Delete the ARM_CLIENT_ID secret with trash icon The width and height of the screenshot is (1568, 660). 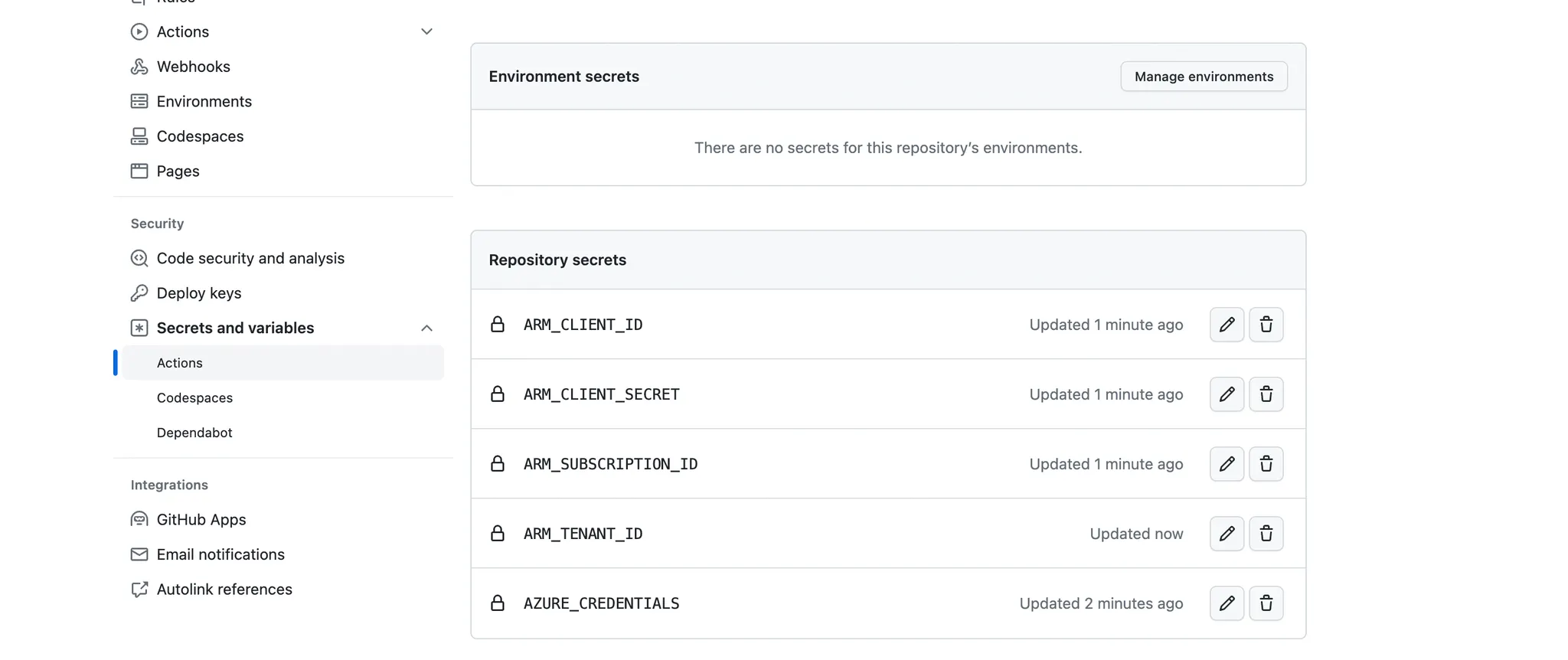(1266, 325)
